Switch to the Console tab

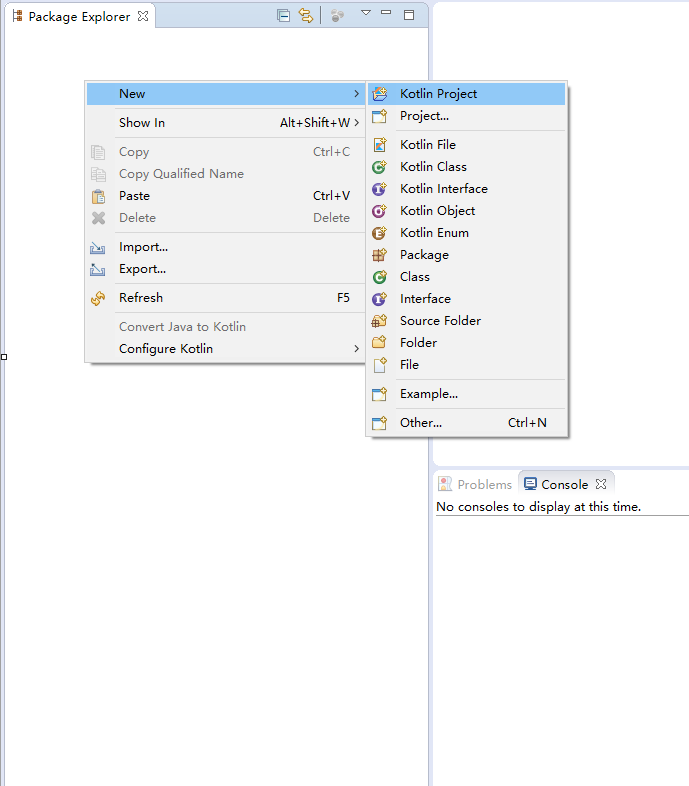coord(565,484)
